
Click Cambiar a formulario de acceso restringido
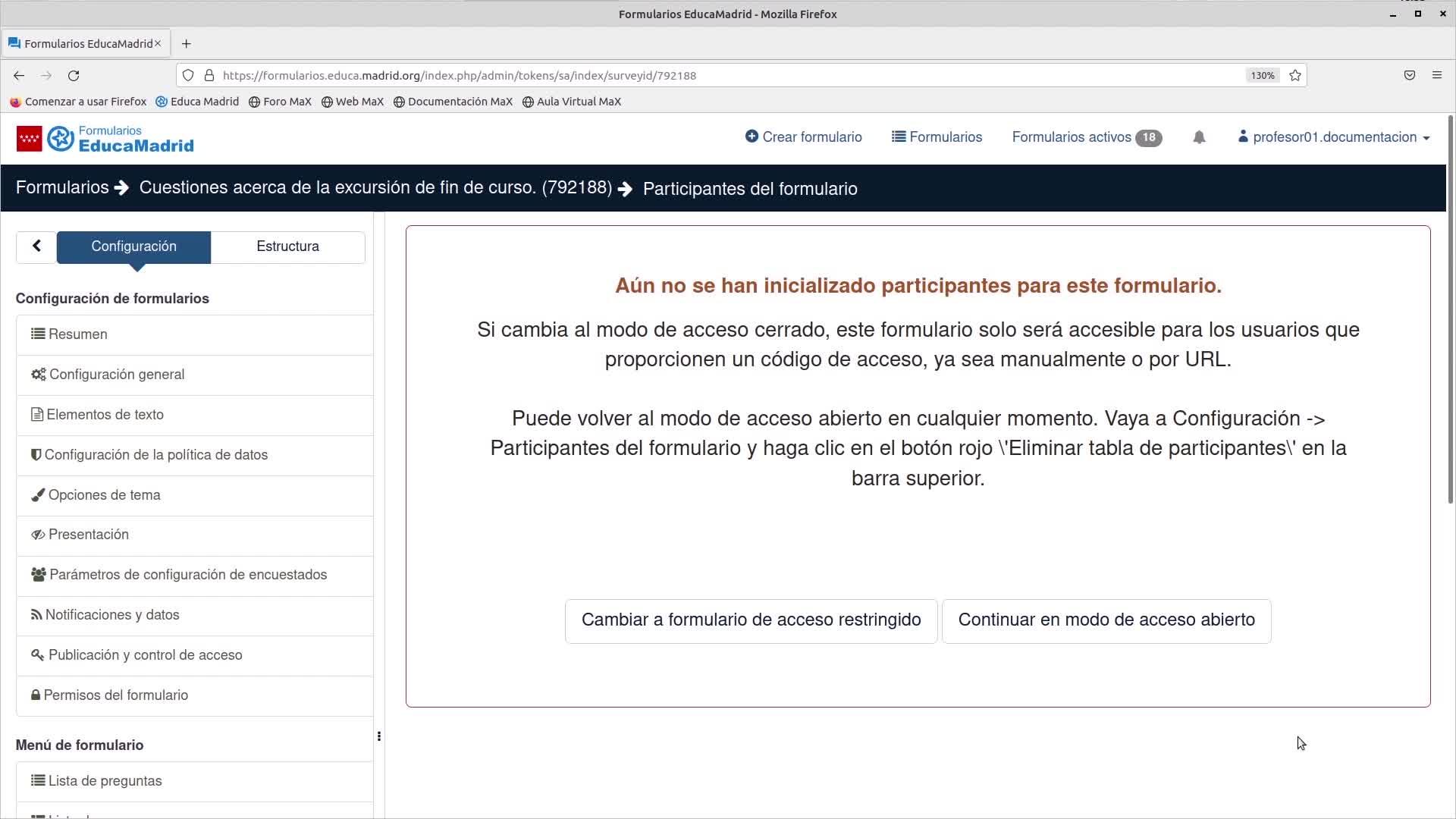coord(751,620)
